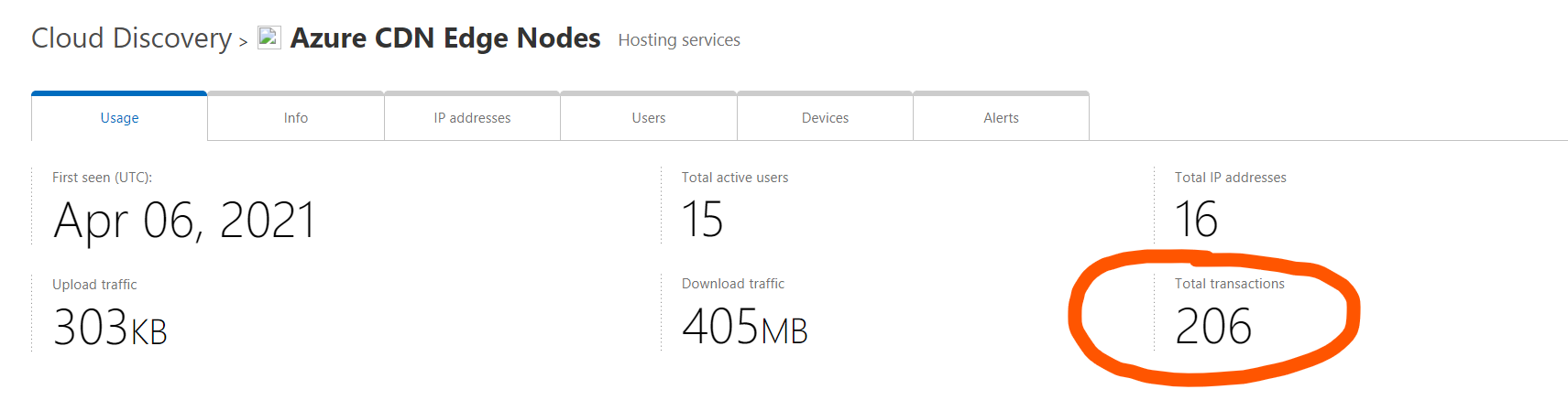This screenshot has height=411, width=1568.
Task: Click the Total IP addresses value 16
Action: coord(1196,220)
